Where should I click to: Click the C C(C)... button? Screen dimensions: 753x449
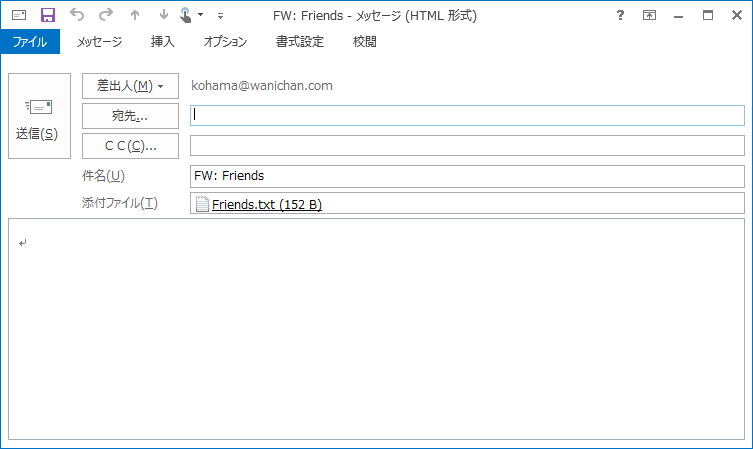click(x=130, y=146)
